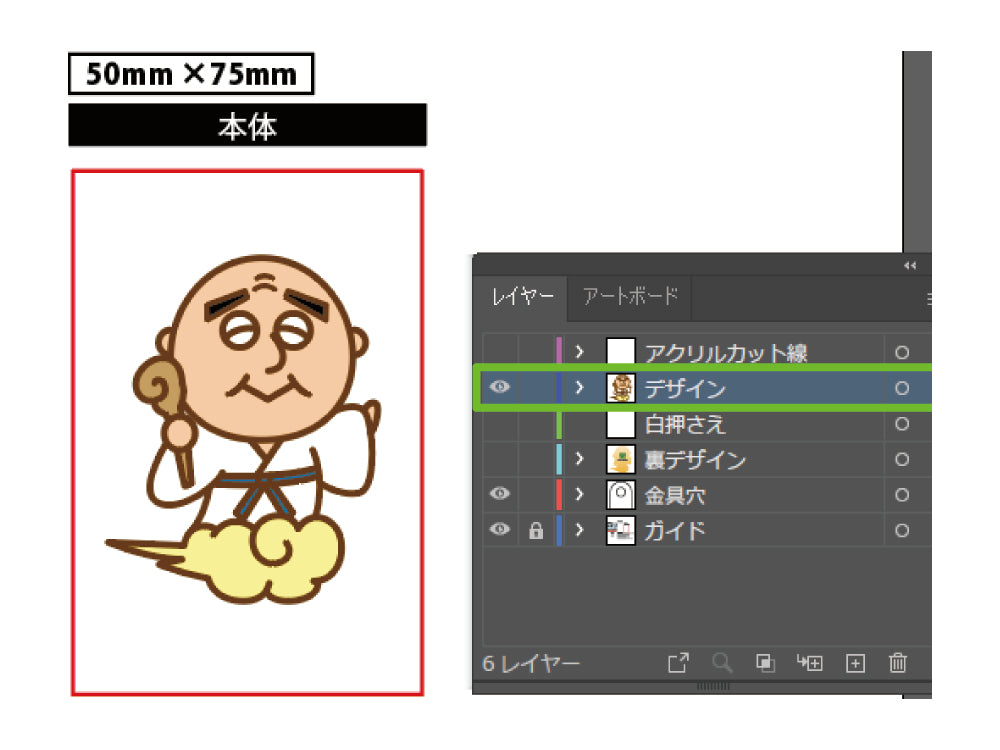The width and height of the screenshot is (1000, 750).
Task: Expand the ガイド layer
Action: 579,530
